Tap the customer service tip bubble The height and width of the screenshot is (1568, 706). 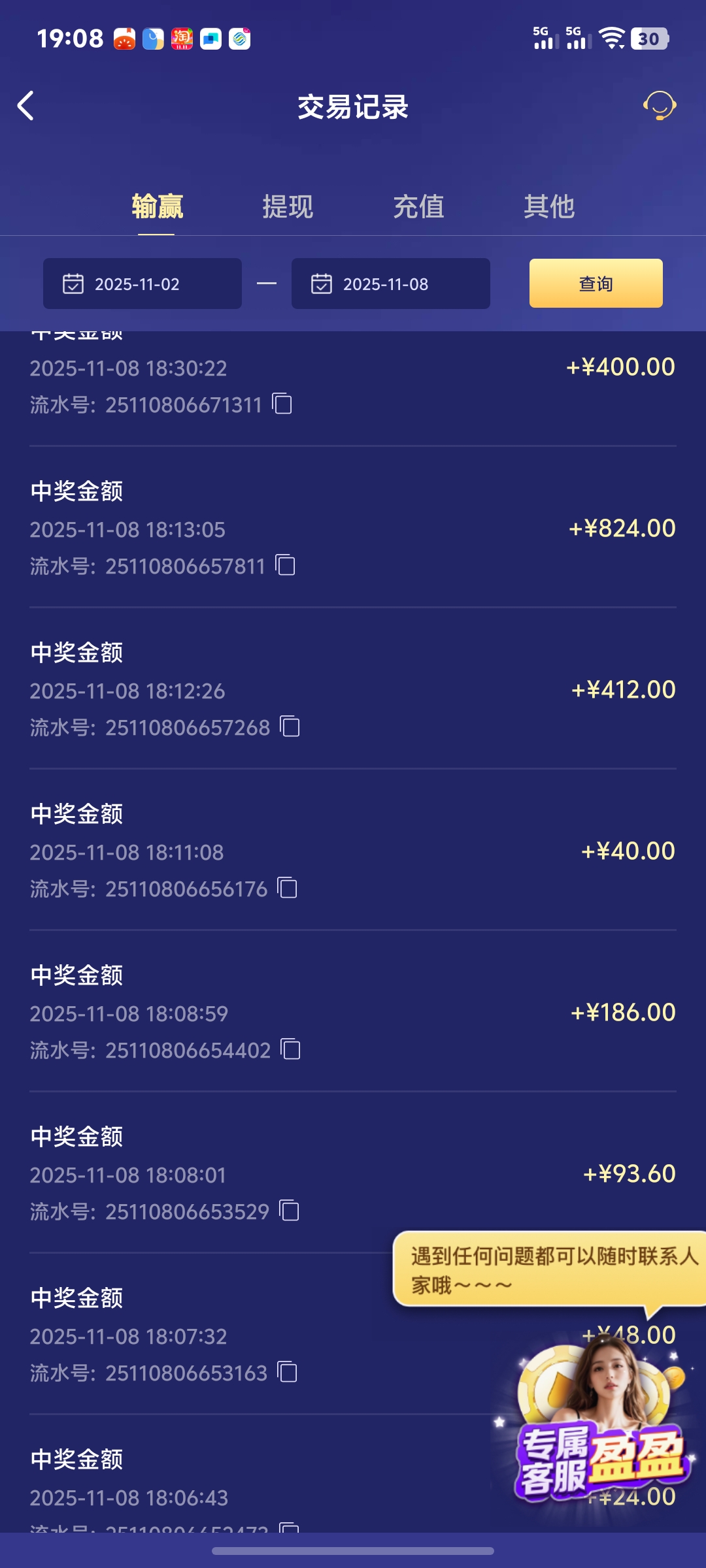[549, 1269]
